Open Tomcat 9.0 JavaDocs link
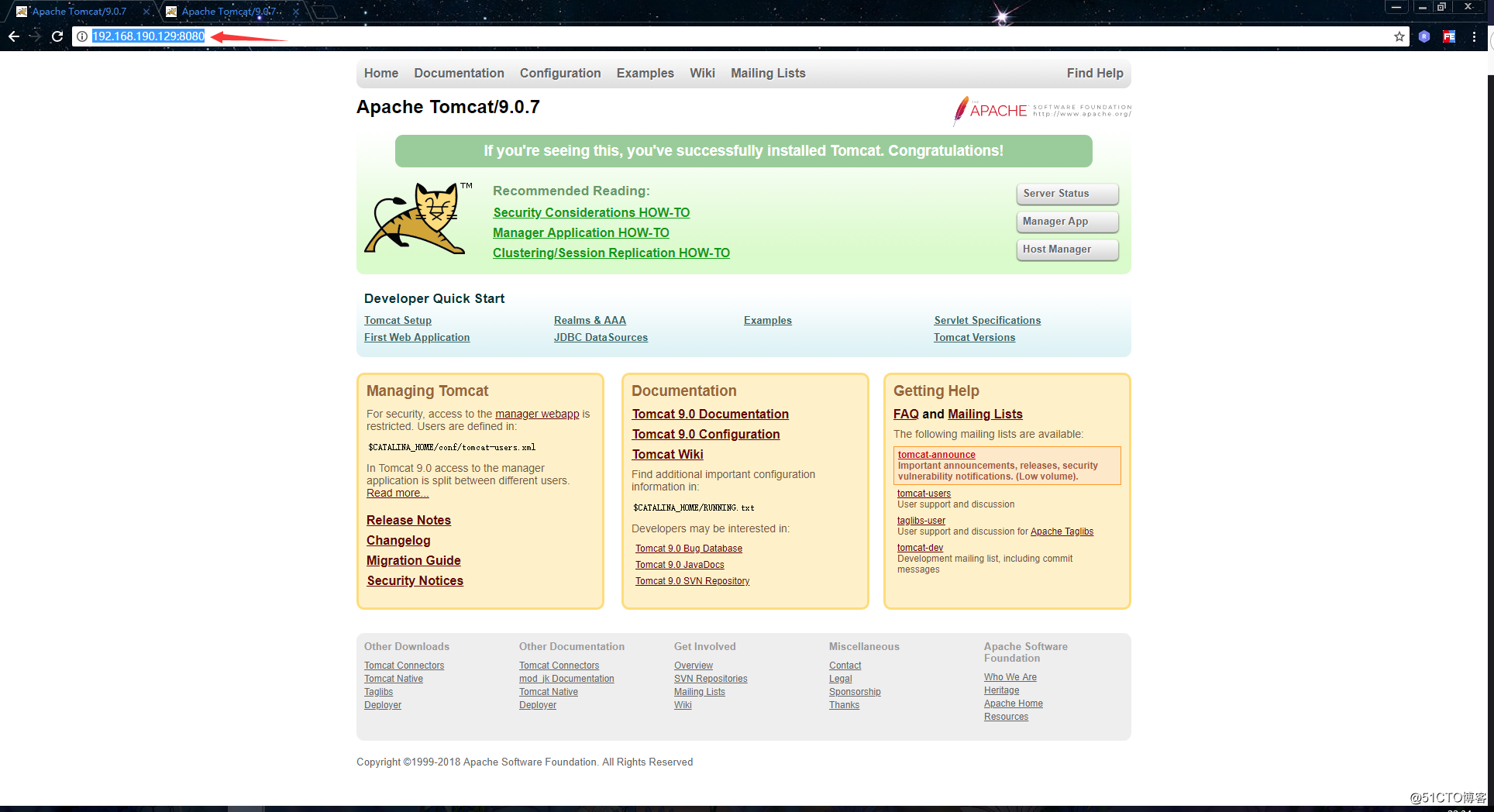The image size is (1494, 812). (680, 565)
